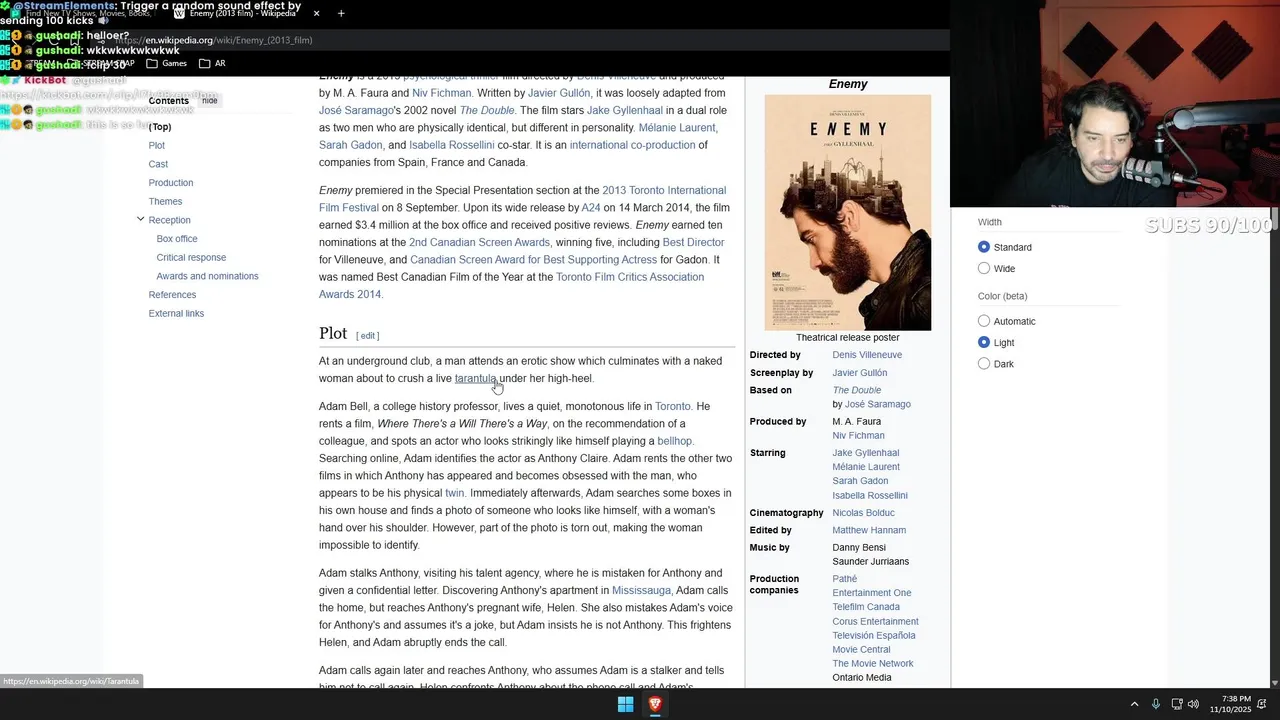Open Nicolas Bolduc cinematography link
This screenshot has height=720, width=1280.
pos(863,513)
